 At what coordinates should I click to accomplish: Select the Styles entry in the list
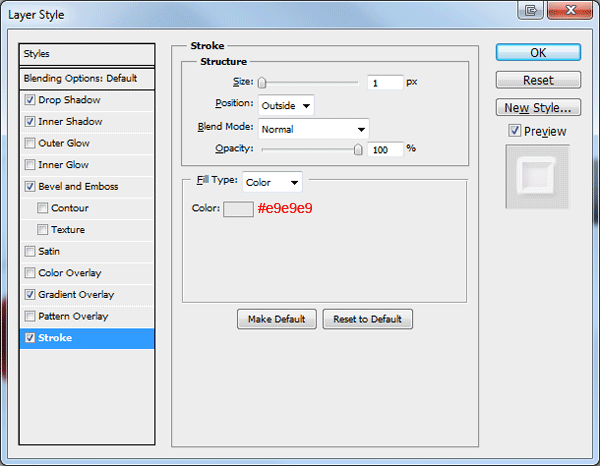click(x=87, y=54)
